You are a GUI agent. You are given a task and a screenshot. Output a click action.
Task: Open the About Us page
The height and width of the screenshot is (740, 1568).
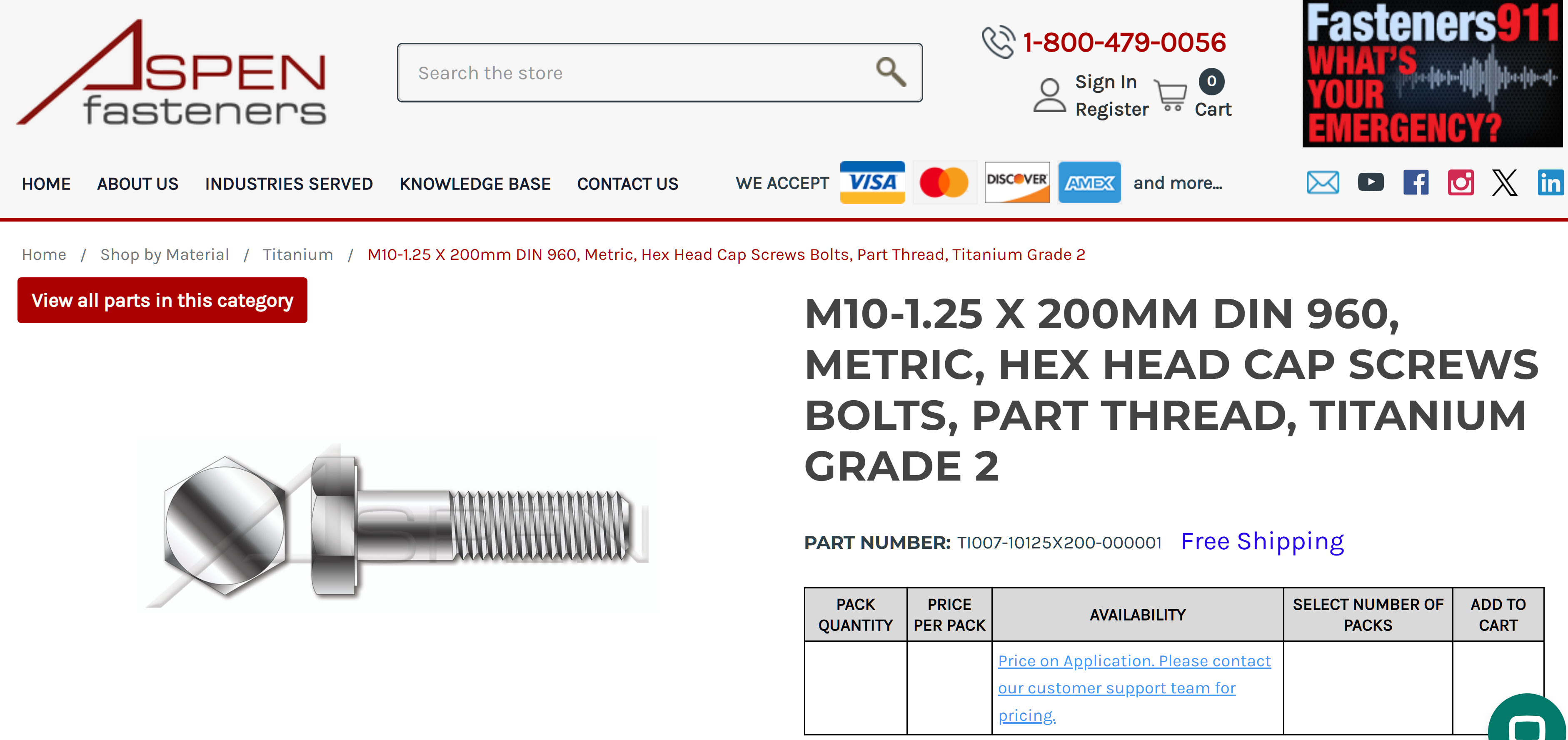pyautogui.click(x=137, y=184)
